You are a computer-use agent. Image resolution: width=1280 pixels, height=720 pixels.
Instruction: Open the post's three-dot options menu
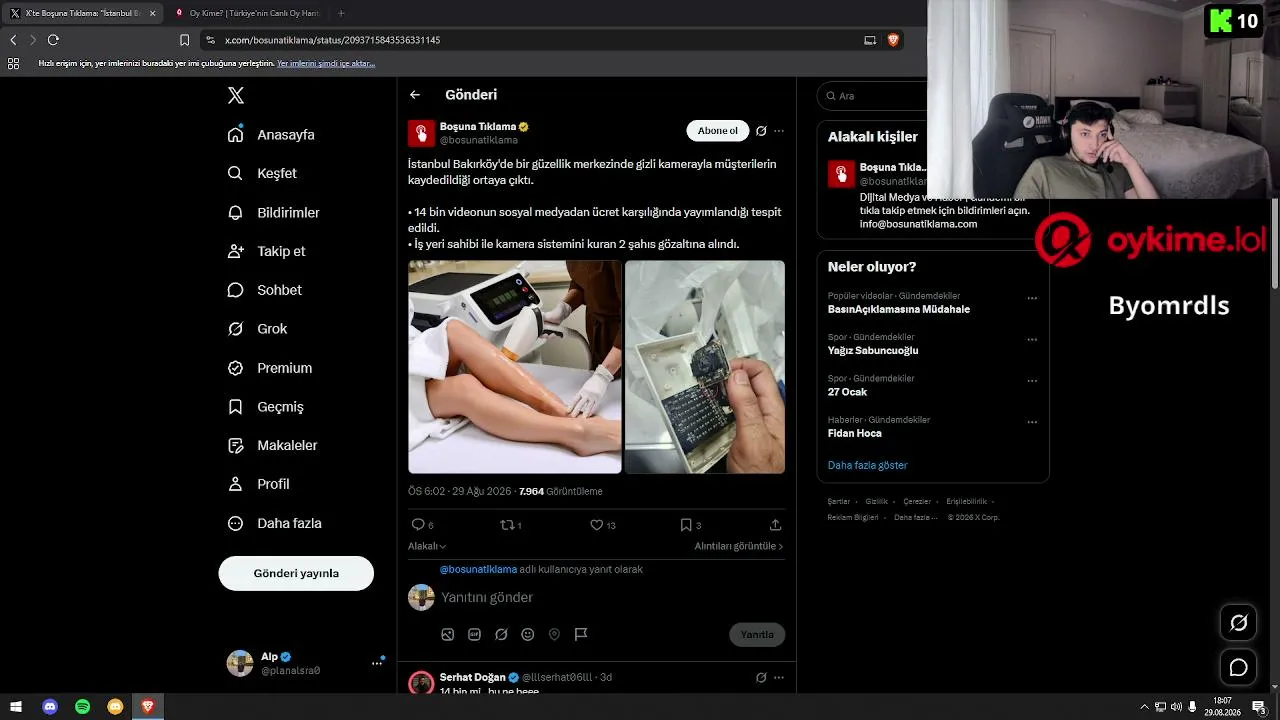779,131
